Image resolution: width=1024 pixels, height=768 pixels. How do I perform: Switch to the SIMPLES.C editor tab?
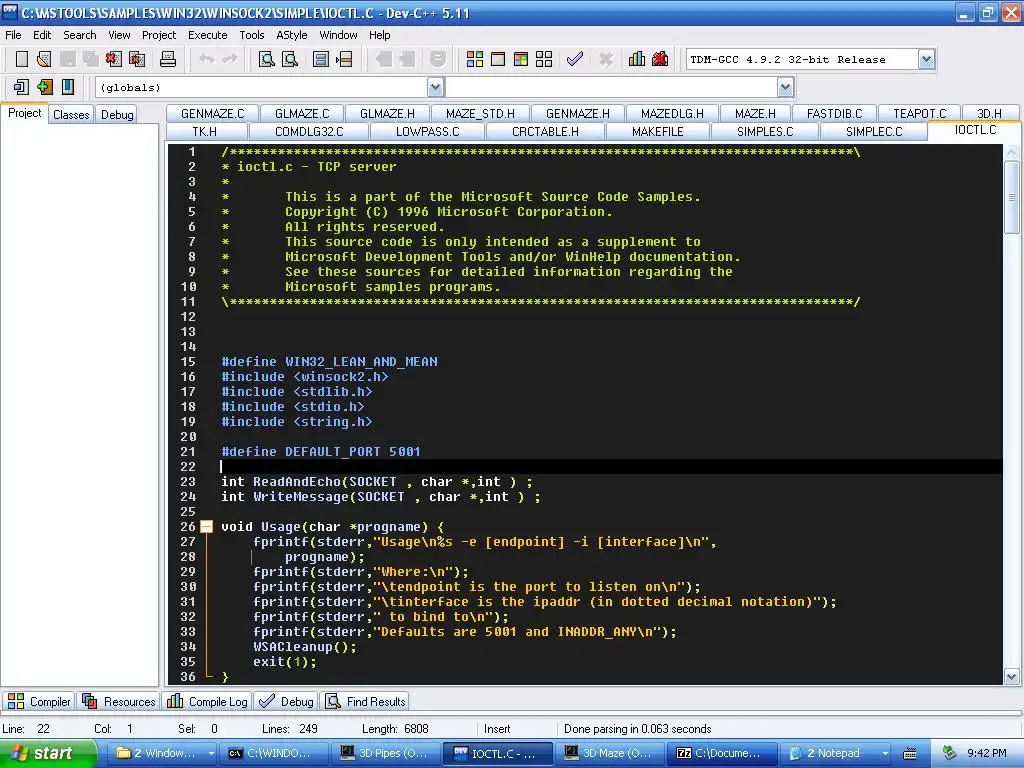(x=765, y=131)
